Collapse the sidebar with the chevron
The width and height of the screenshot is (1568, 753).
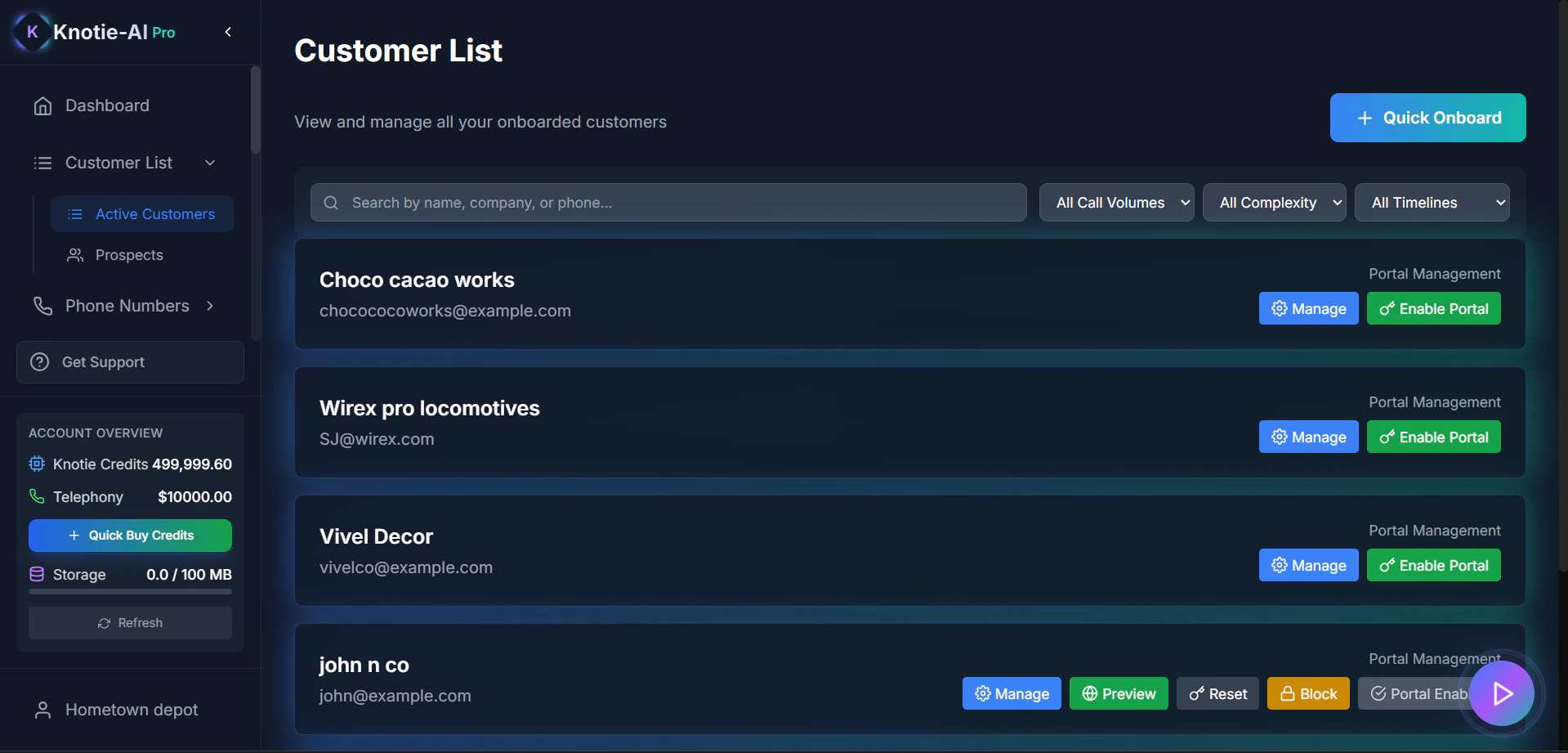[x=227, y=32]
